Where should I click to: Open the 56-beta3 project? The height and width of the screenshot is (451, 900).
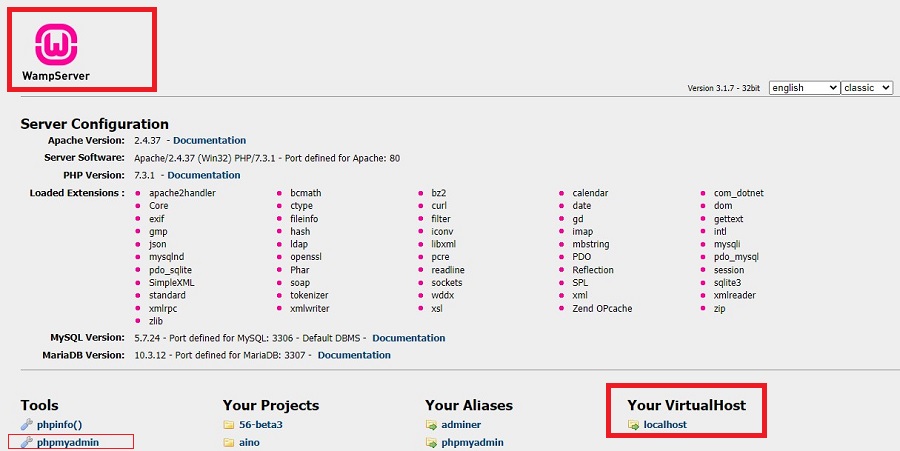(261, 425)
